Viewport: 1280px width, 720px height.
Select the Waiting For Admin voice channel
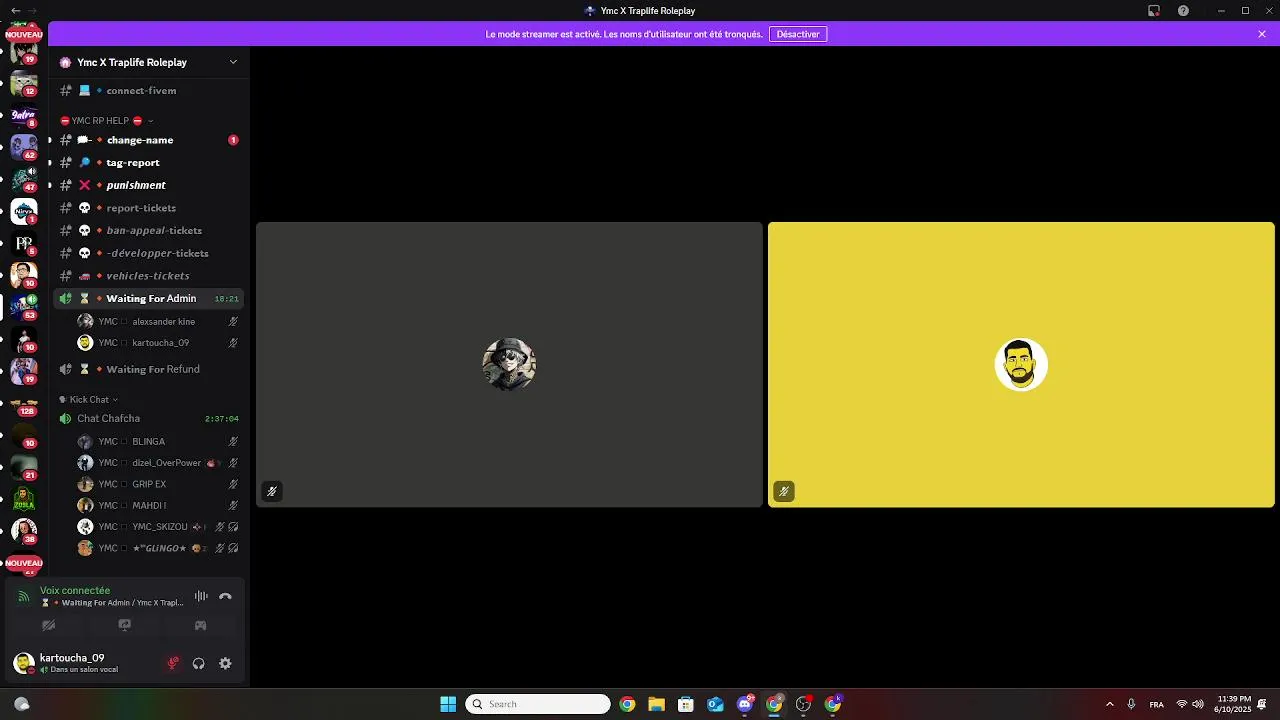coord(149,298)
